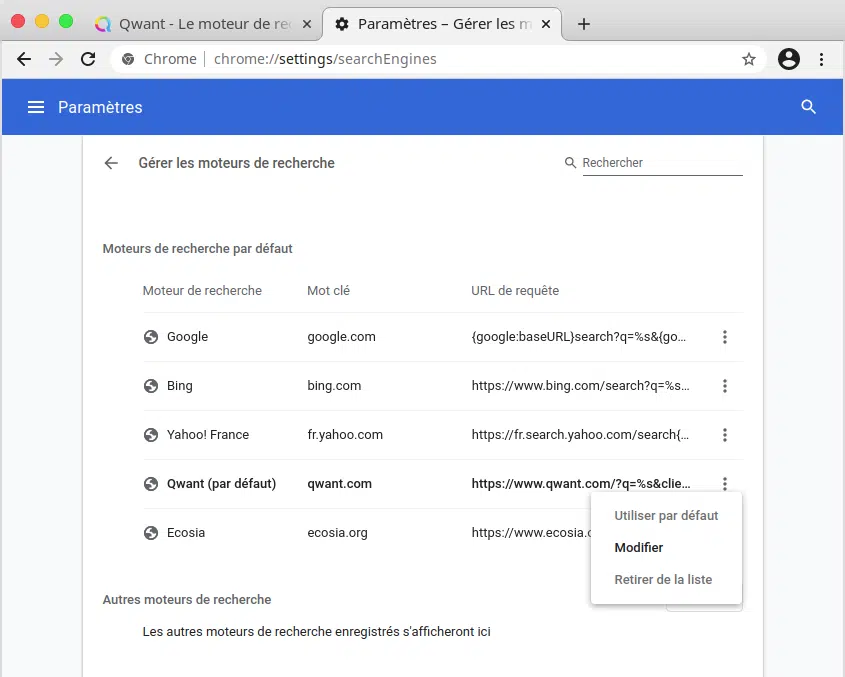Open Chrome's three-dot main menu
Viewport: 845px width, 677px height.
pos(821,59)
